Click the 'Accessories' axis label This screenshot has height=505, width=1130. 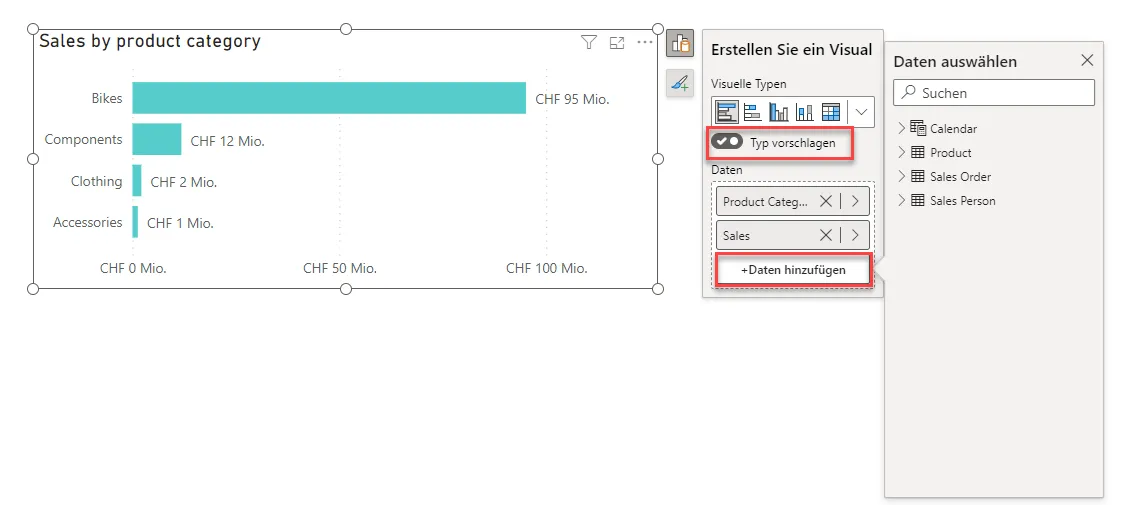[88, 223]
